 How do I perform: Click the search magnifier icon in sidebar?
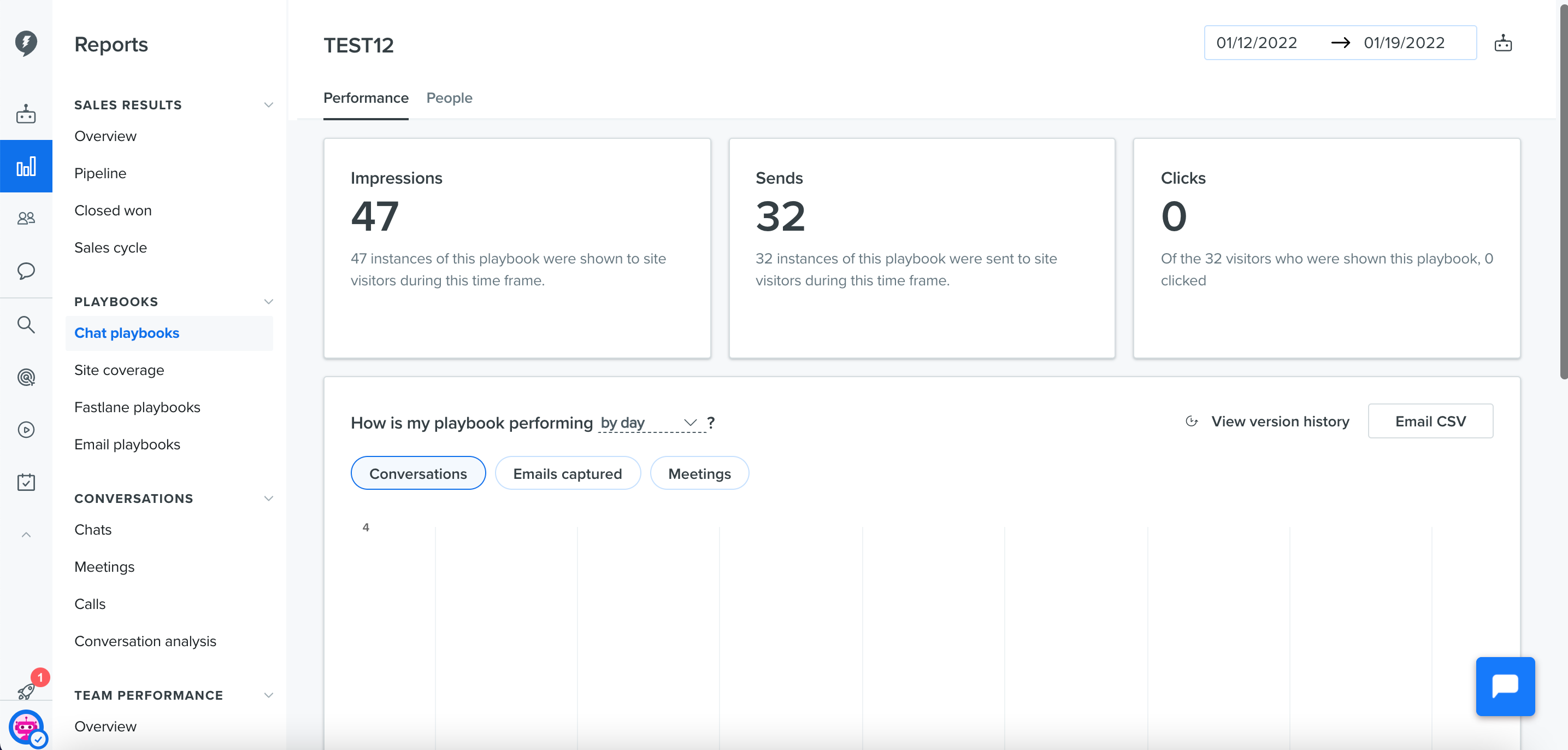(x=26, y=324)
